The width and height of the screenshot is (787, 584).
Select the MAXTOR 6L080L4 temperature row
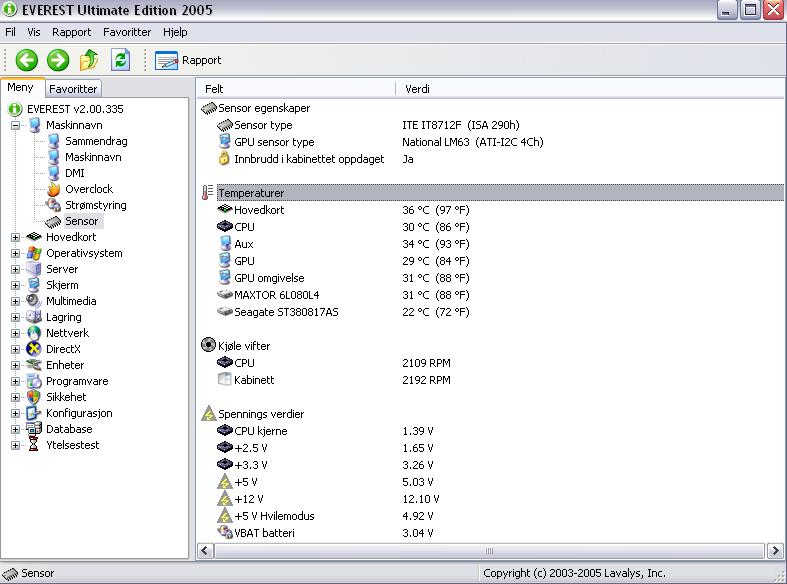coord(492,295)
